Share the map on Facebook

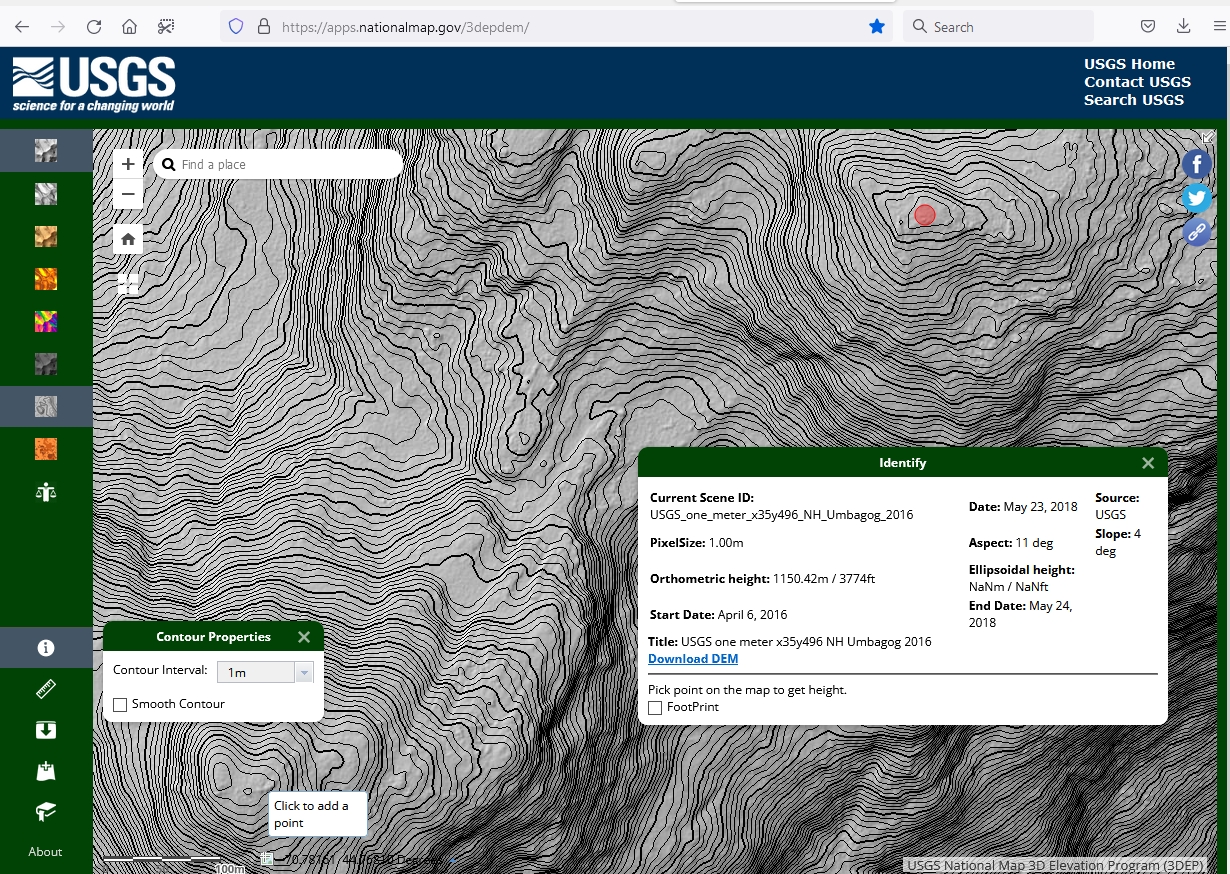1196,165
